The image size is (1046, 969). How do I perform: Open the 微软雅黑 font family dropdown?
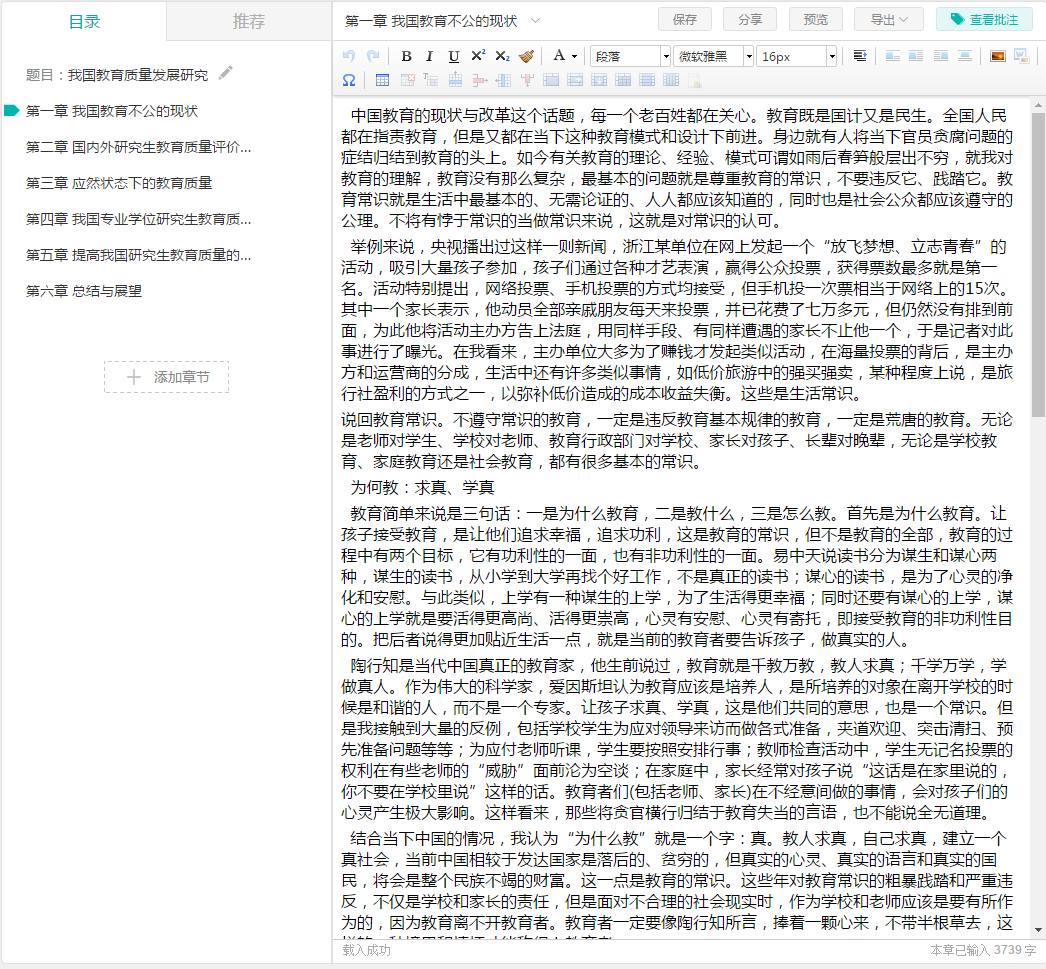[714, 56]
